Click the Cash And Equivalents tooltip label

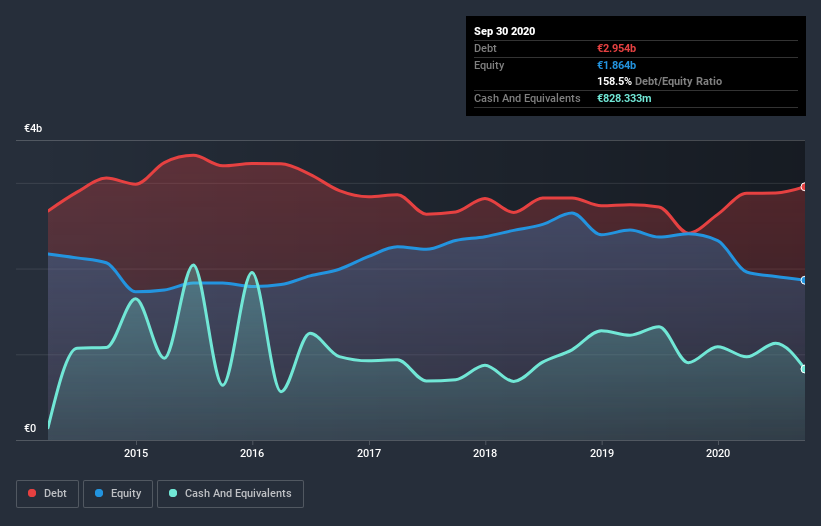(527, 98)
